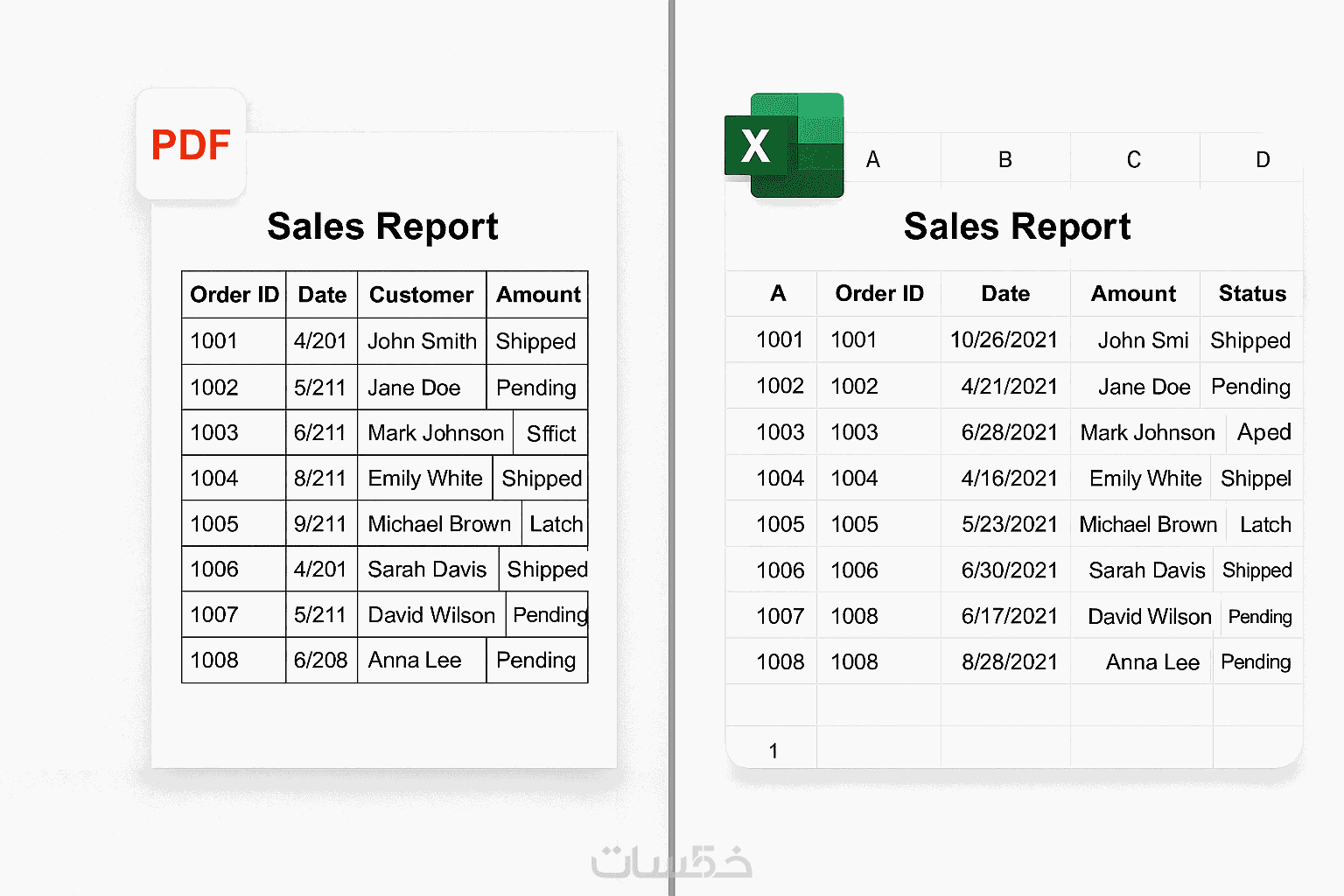This screenshot has width=1344, height=896.
Task: Click the Arabic watermark logo at bottom
Action: tap(672, 862)
